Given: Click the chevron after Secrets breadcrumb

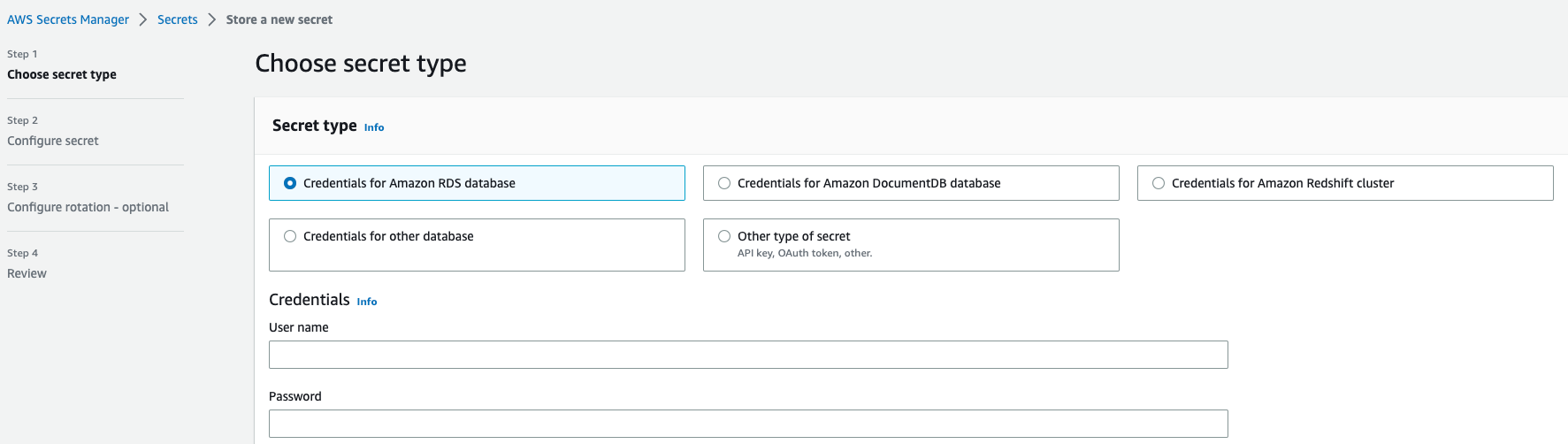Looking at the screenshot, I should click(x=212, y=19).
